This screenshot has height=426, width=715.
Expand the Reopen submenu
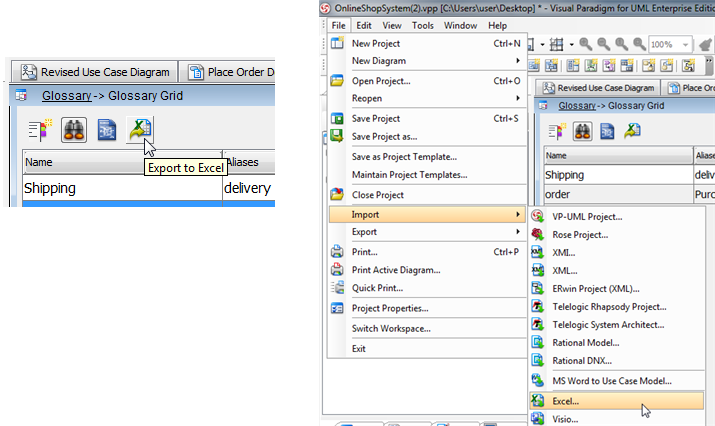[427, 98]
